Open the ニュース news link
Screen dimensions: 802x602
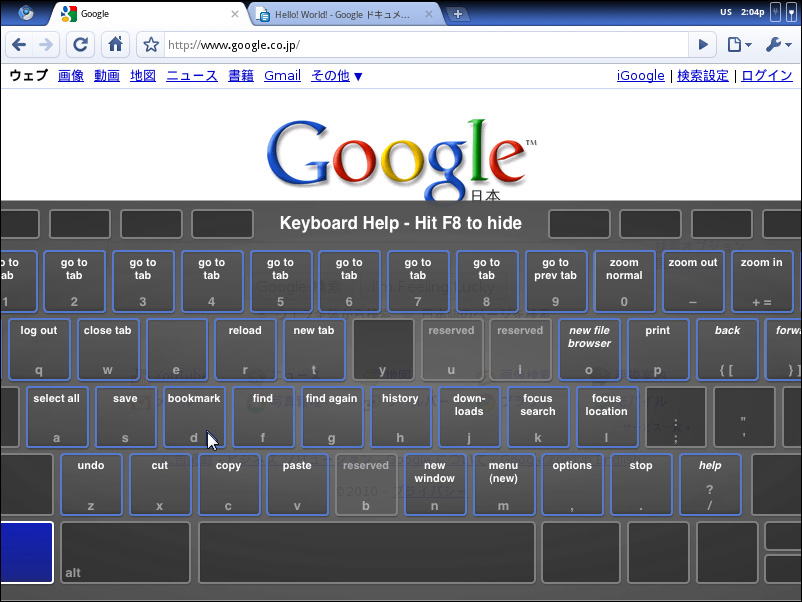[192, 76]
